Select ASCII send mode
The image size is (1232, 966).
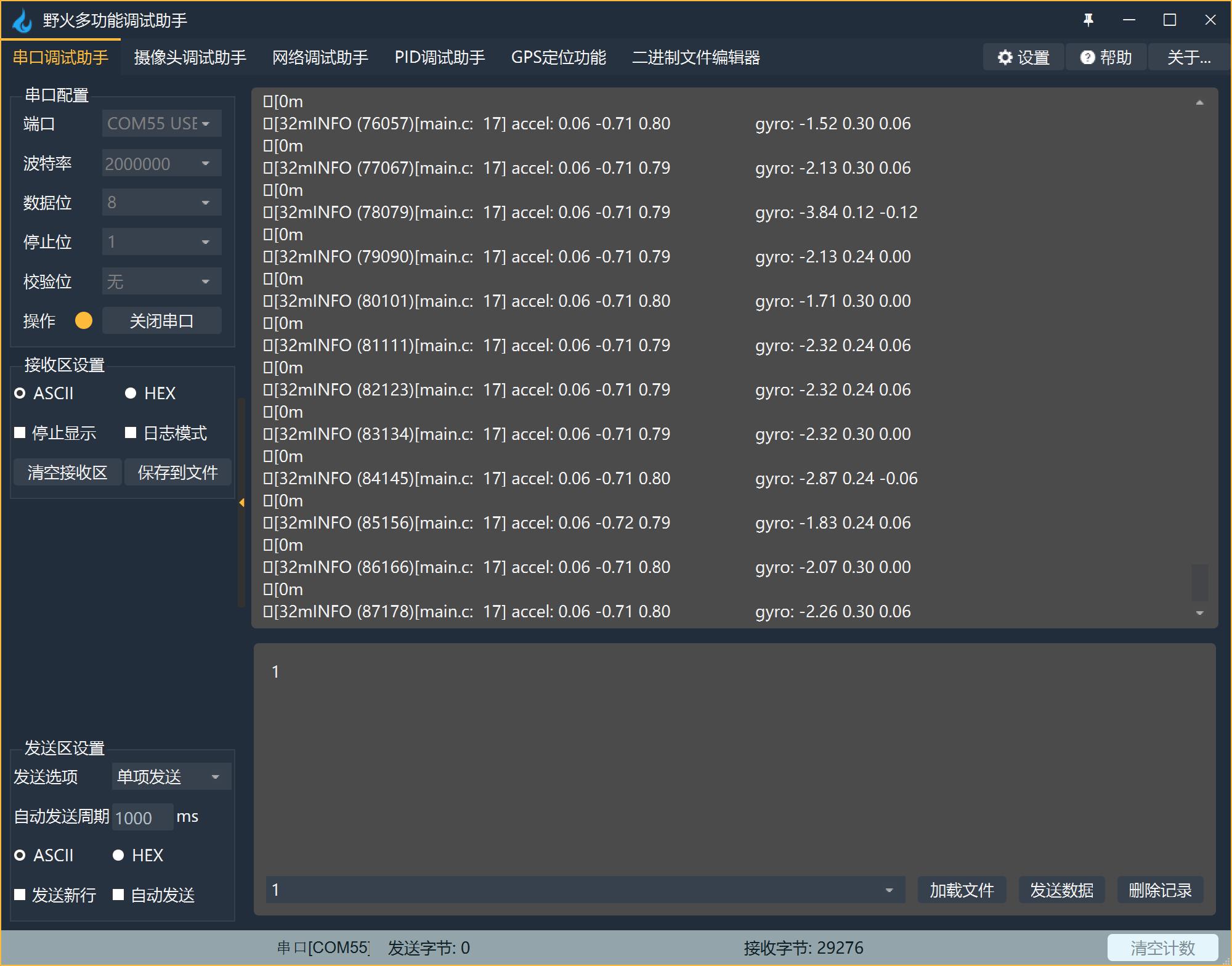click(44, 855)
